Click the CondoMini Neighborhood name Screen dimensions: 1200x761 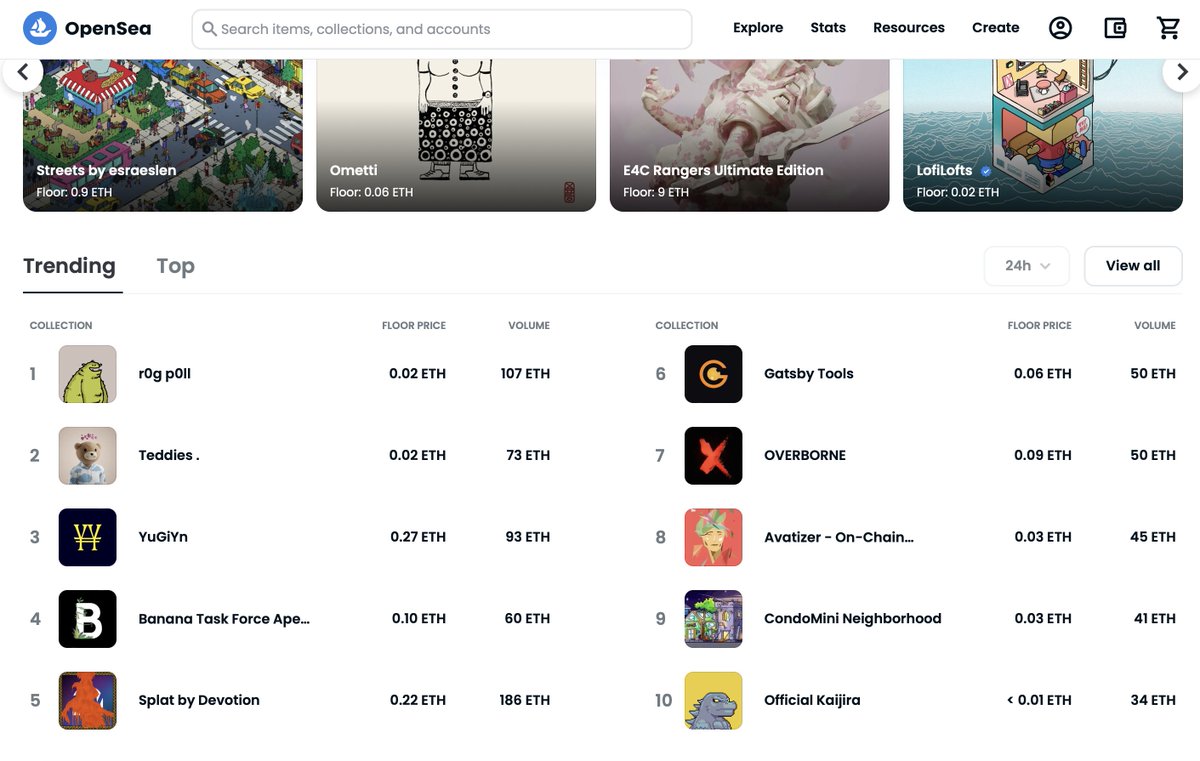click(853, 619)
